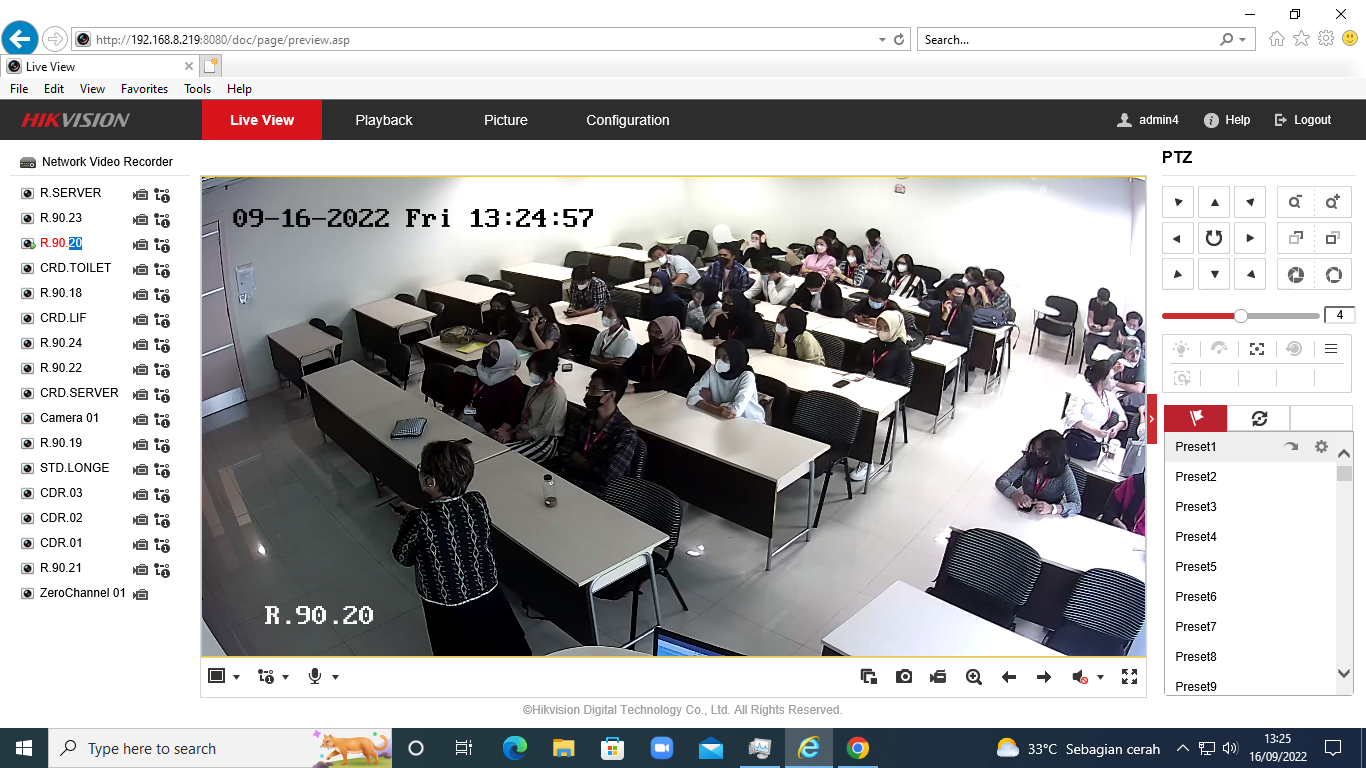Click the PTZ iris close icon

(x=1295, y=275)
